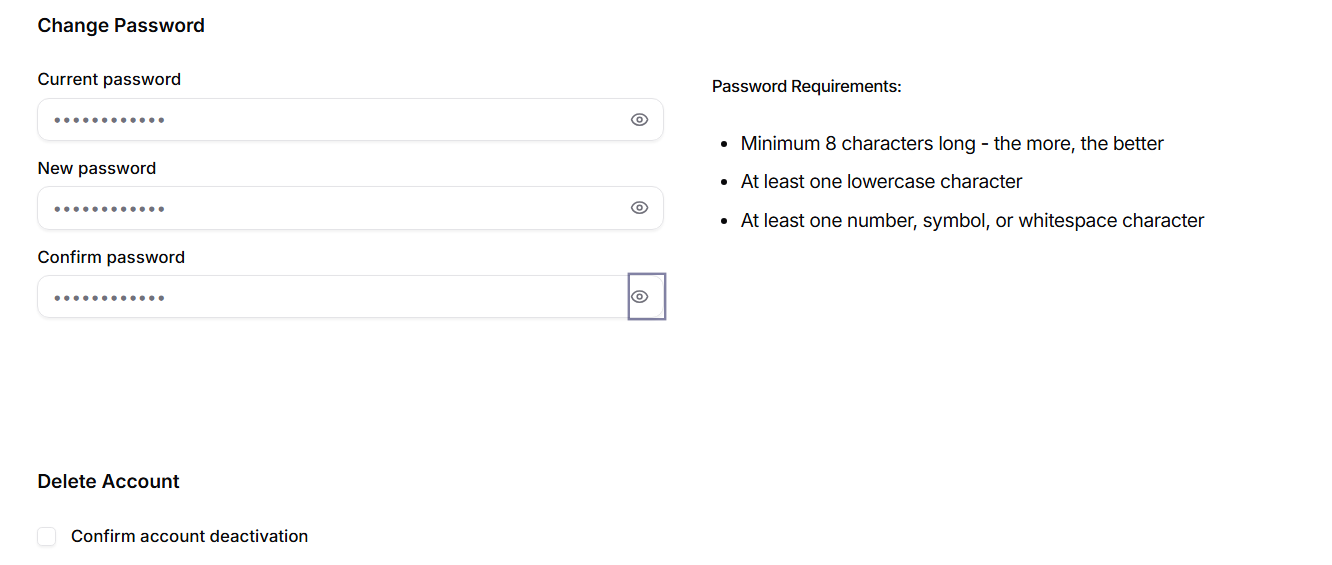Reveal the new password with eye icon

pyautogui.click(x=640, y=208)
